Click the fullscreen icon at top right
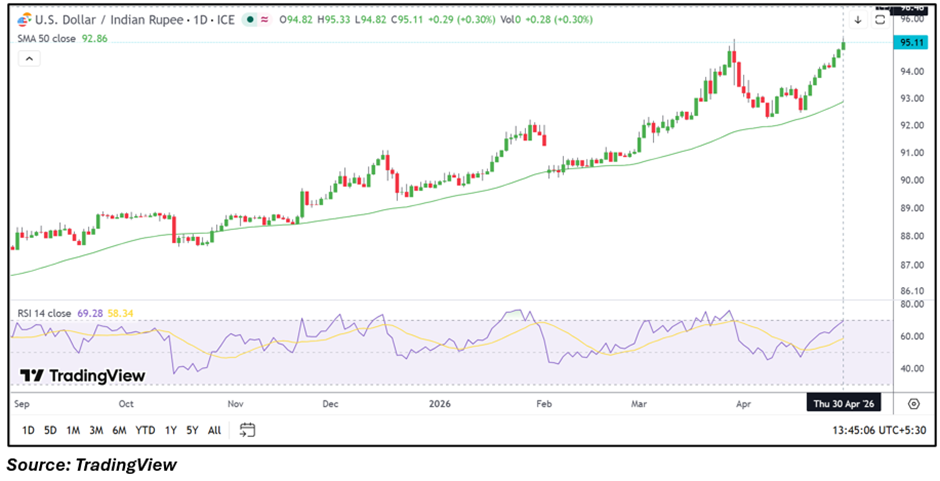940x481 pixels. [x=880, y=20]
